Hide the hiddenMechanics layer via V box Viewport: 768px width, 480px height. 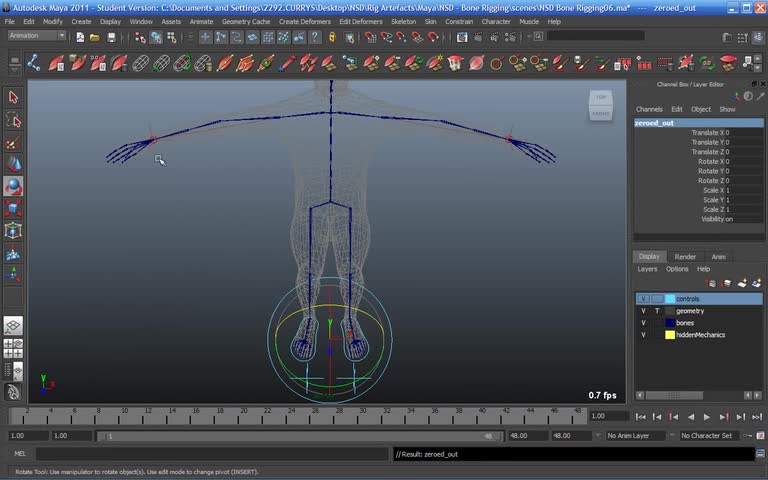coord(643,335)
